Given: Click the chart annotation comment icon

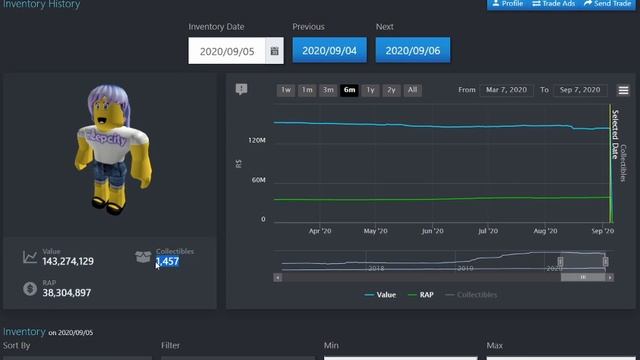Looking at the screenshot, I should click(241, 89).
